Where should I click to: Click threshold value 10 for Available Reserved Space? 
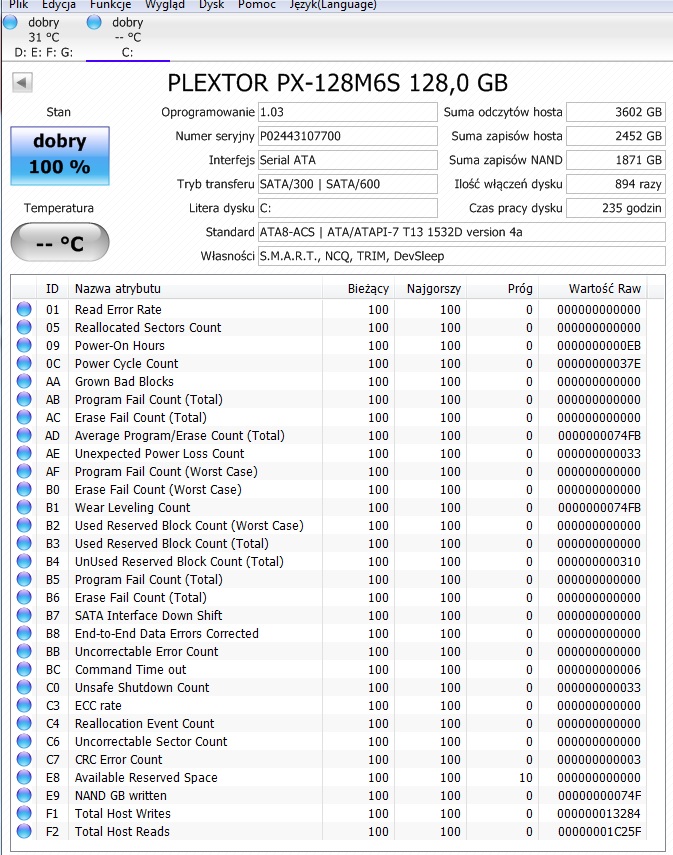click(526, 777)
